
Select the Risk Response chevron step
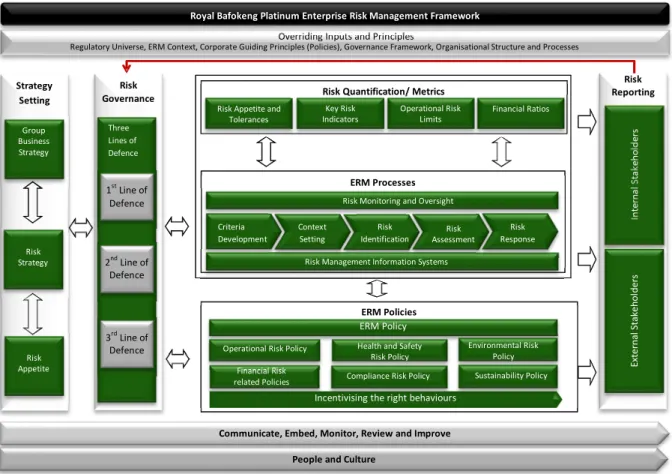click(x=519, y=233)
